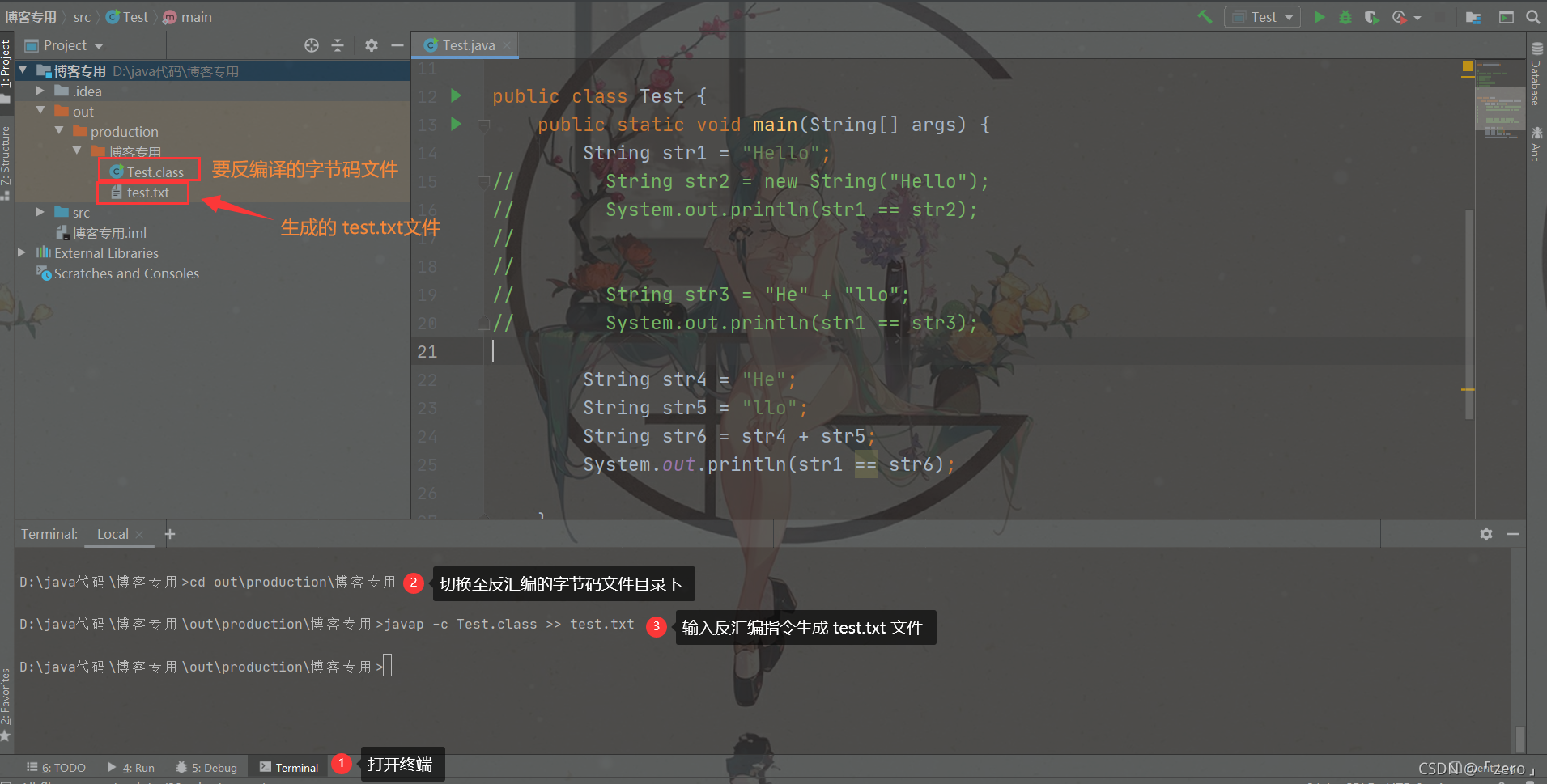Open the Z: Structure side tab
Image resolution: width=1547 pixels, height=784 pixels.
pyautogui.click(x=6, y=162)
